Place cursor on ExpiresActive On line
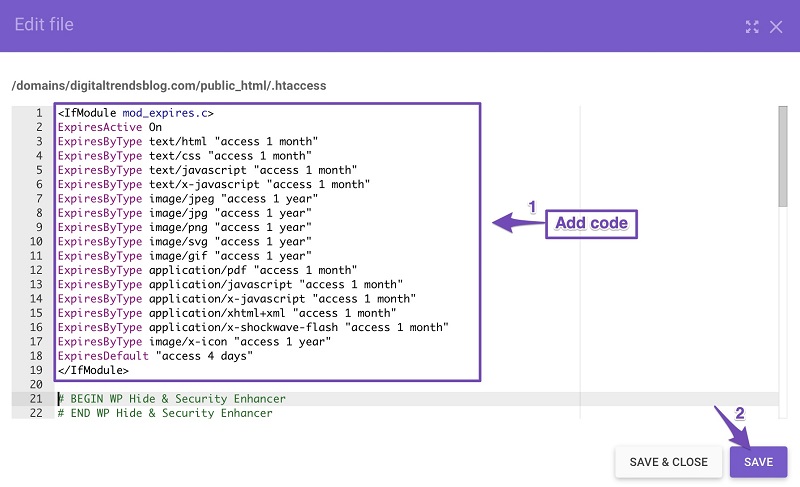 (x=110, y=127)
